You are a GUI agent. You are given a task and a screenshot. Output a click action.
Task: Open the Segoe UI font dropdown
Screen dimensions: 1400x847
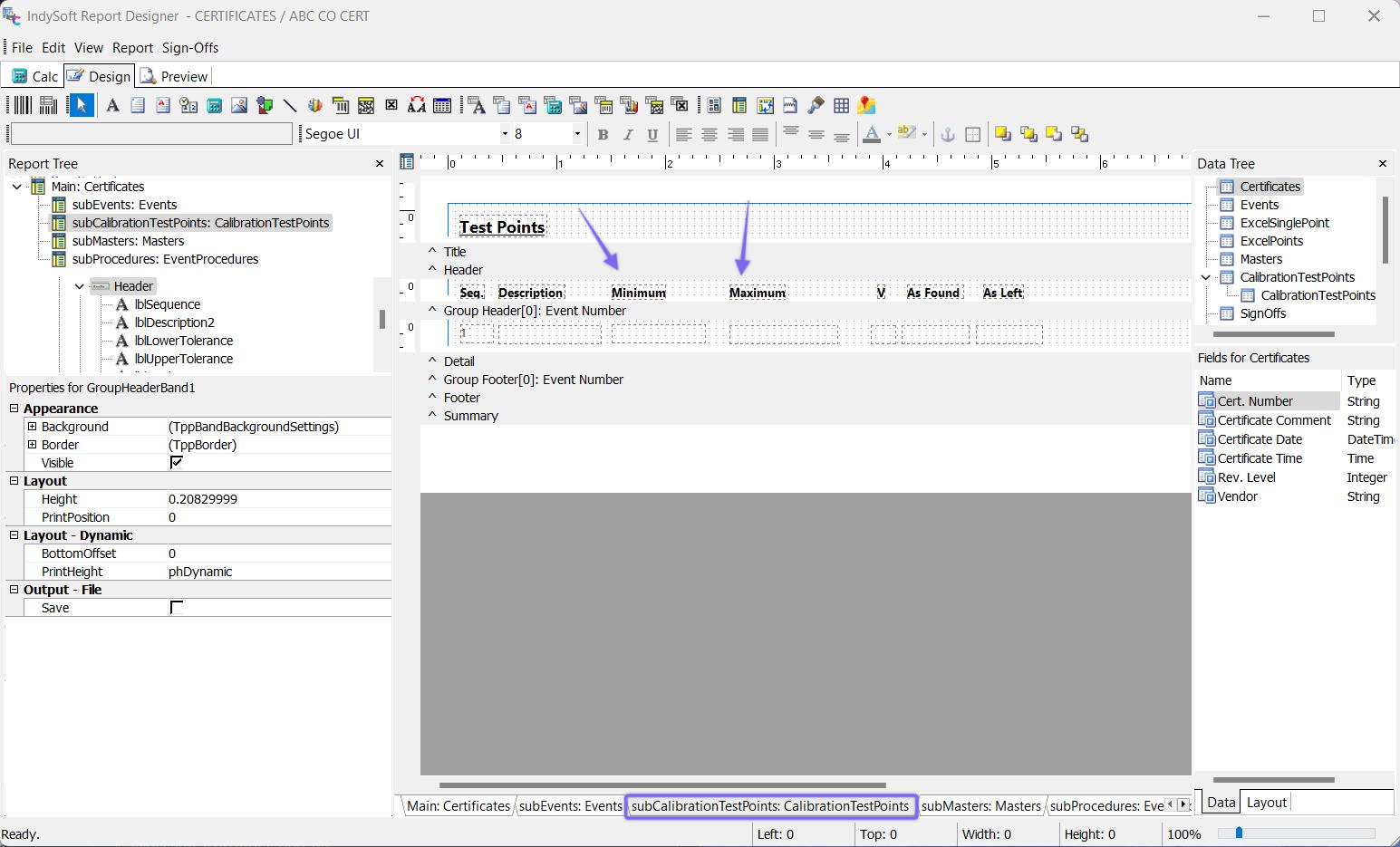pos(505,134)
